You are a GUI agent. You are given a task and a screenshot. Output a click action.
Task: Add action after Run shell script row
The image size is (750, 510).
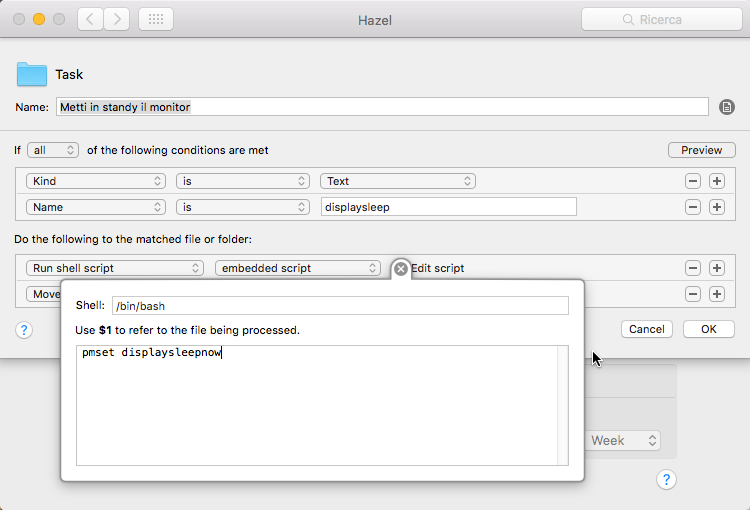point(717,268)
